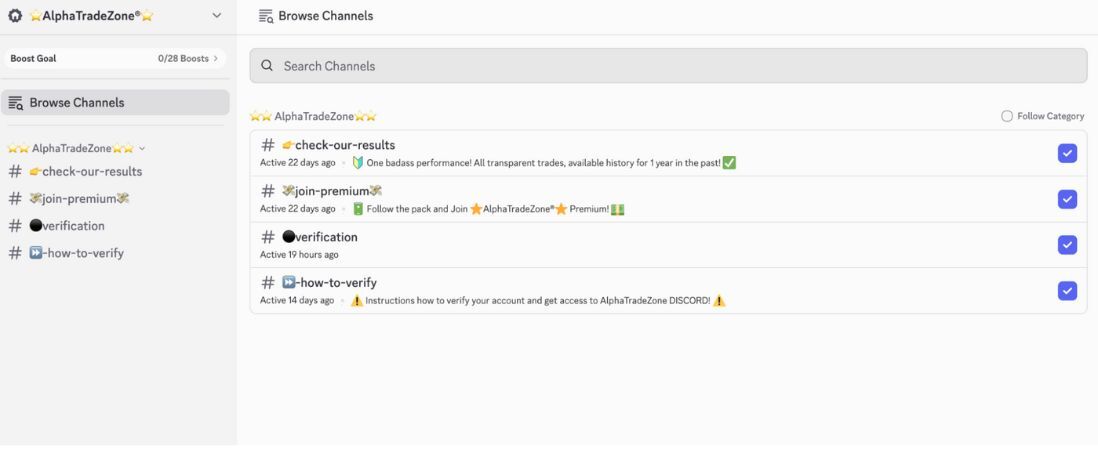Open join-premium in the channel list
1098x453 pixels.
[668, 200]
